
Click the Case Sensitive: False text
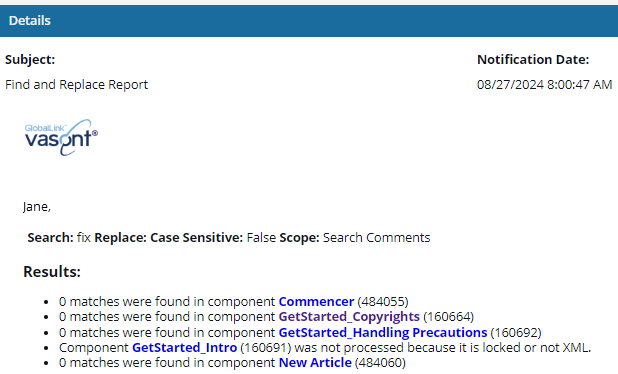(x=213, y=238)
